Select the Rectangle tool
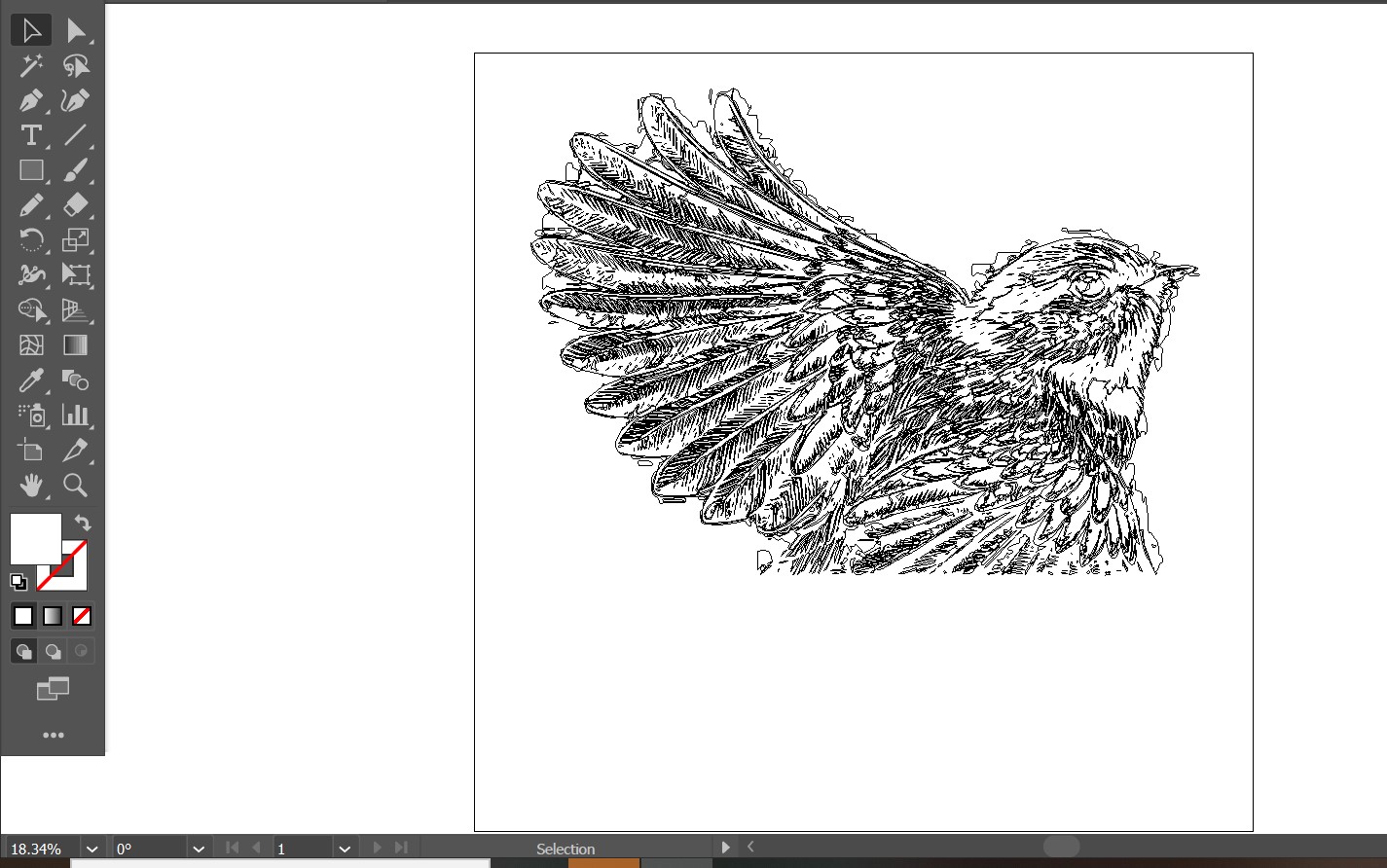This screenshot has width=1387, height=868. pos(31,170)
